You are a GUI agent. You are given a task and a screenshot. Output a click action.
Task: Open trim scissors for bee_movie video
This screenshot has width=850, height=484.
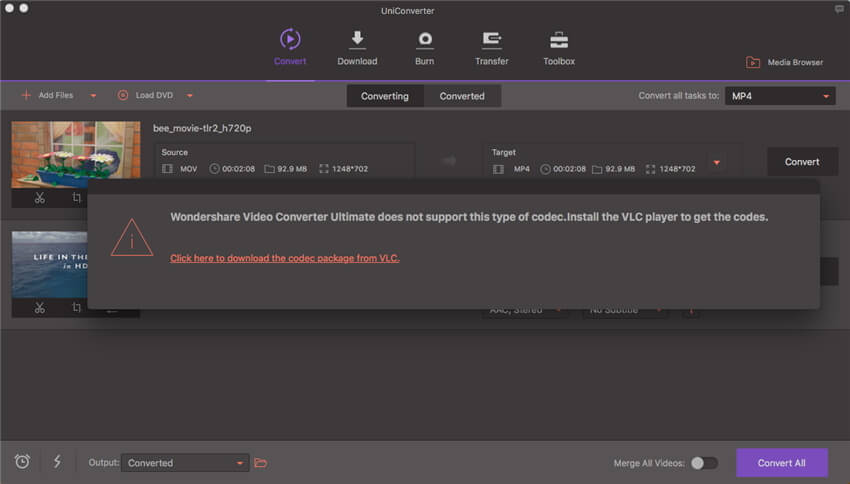point(40,198)
